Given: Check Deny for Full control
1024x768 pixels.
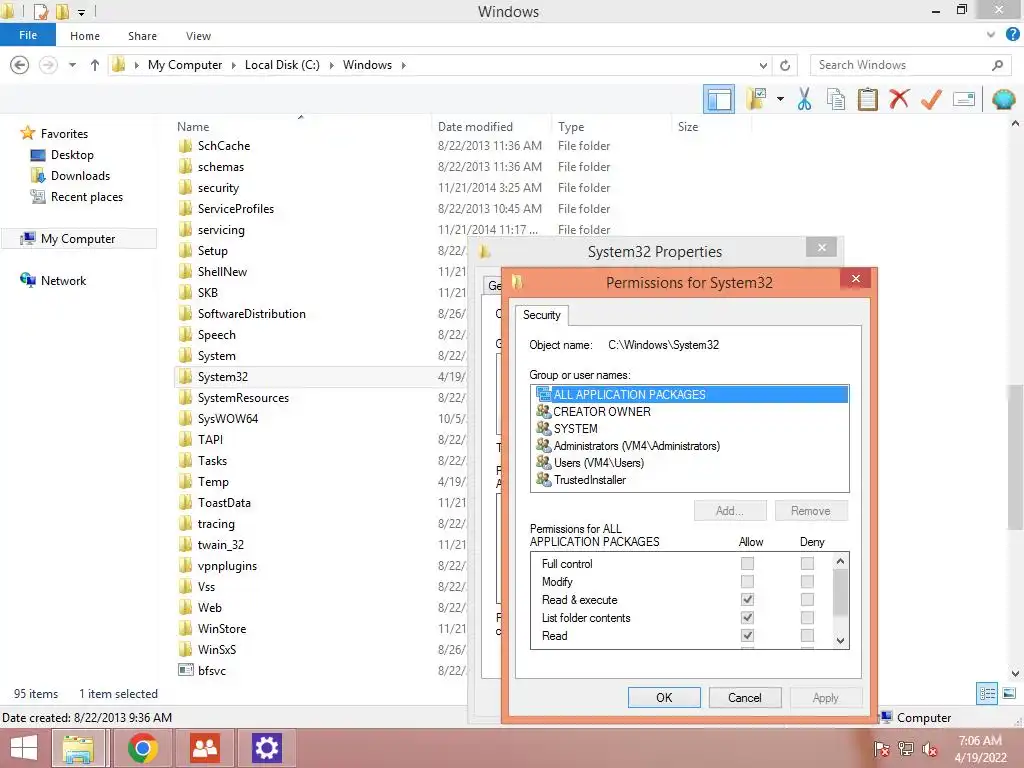Looking at the screenshot, I should (807, 563).
